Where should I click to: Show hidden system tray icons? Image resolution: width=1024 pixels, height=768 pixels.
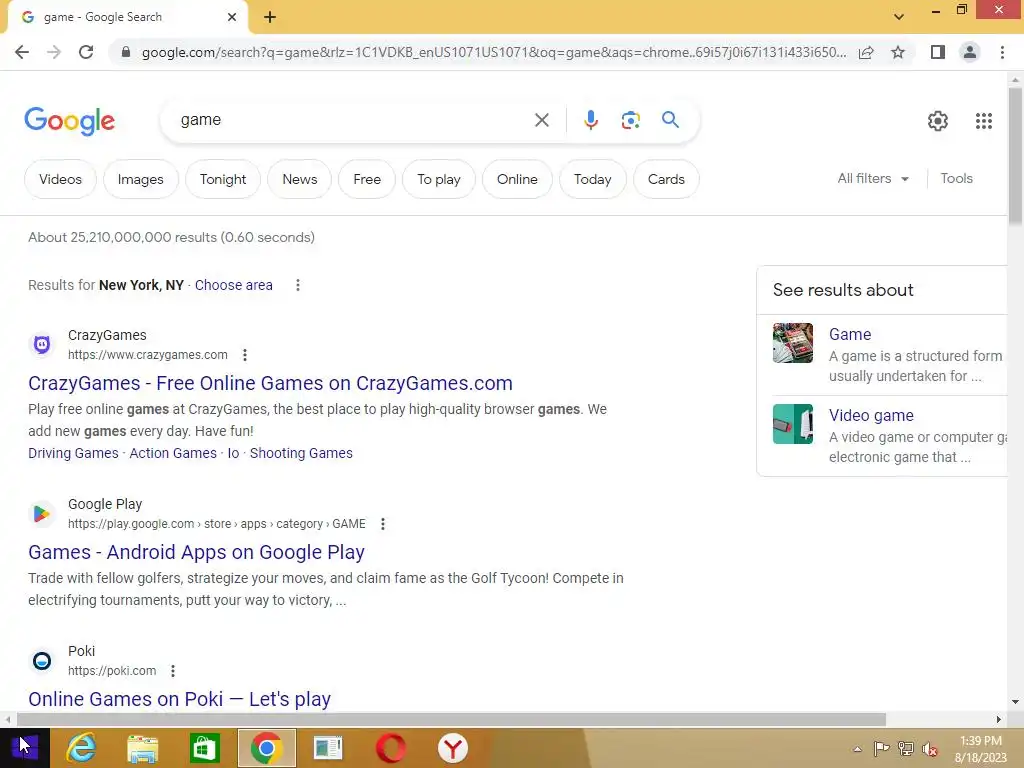pyautogui.click(x=857, y=749)
